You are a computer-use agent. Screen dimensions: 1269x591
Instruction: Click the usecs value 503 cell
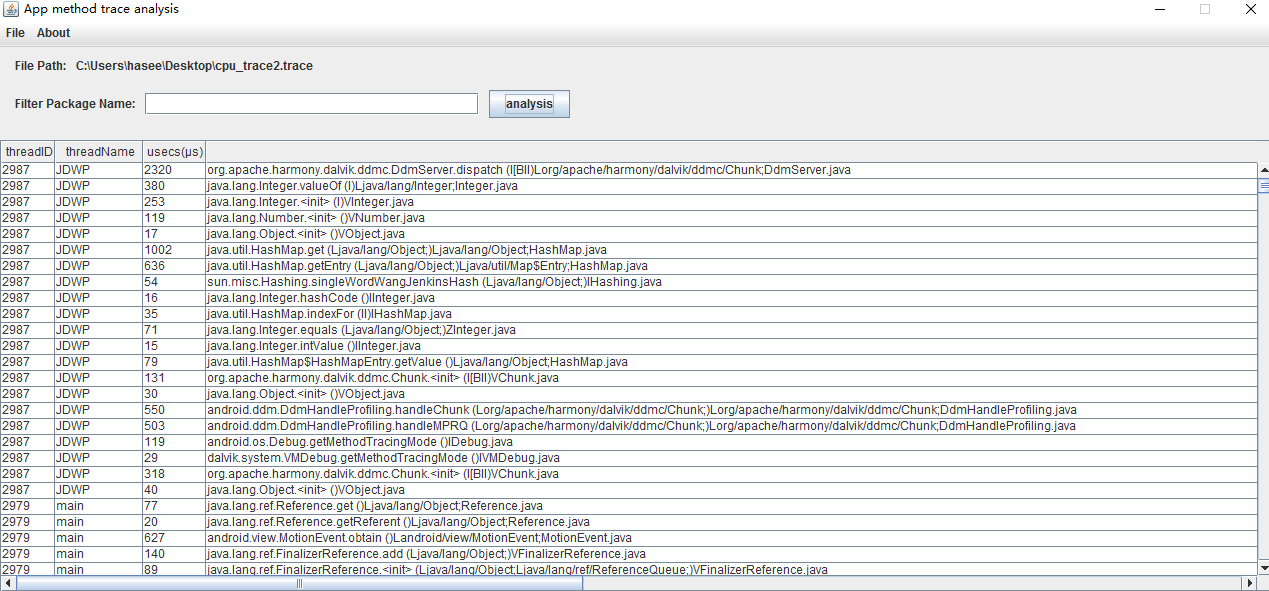pyautogui.click(x=174, y=426)
